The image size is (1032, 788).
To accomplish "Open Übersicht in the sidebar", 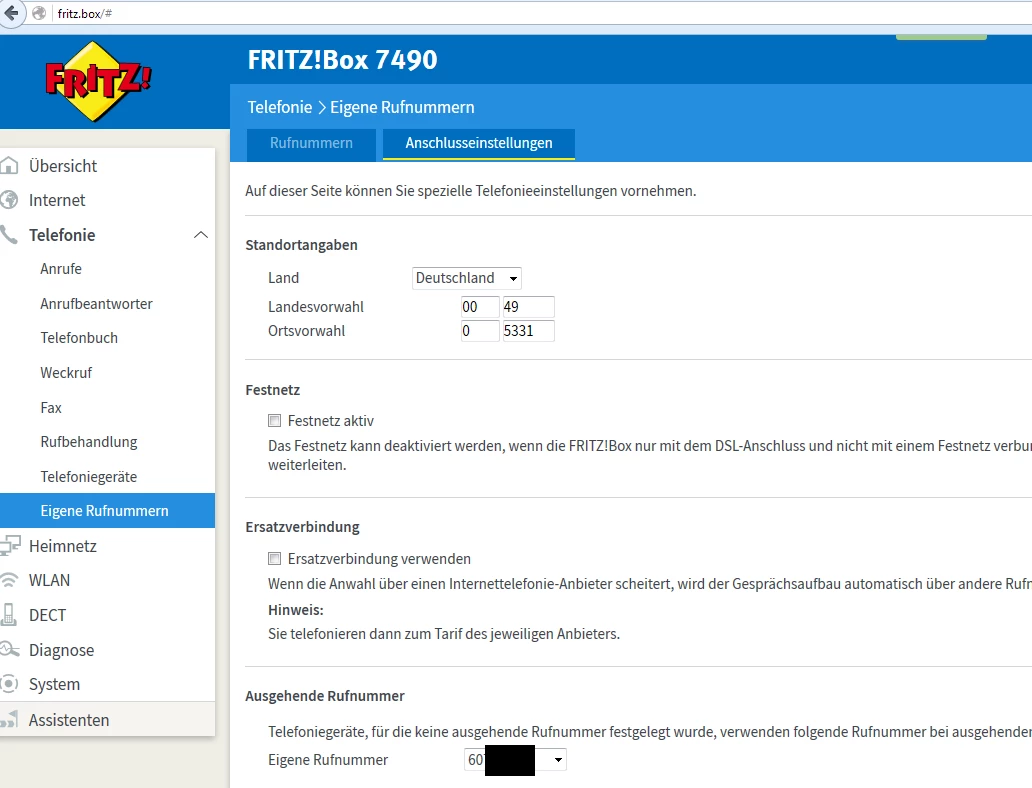I will [63, 166].
